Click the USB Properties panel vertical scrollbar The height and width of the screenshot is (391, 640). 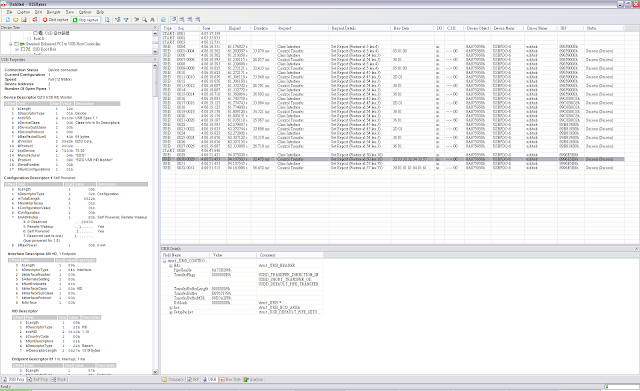click(155, 218)
